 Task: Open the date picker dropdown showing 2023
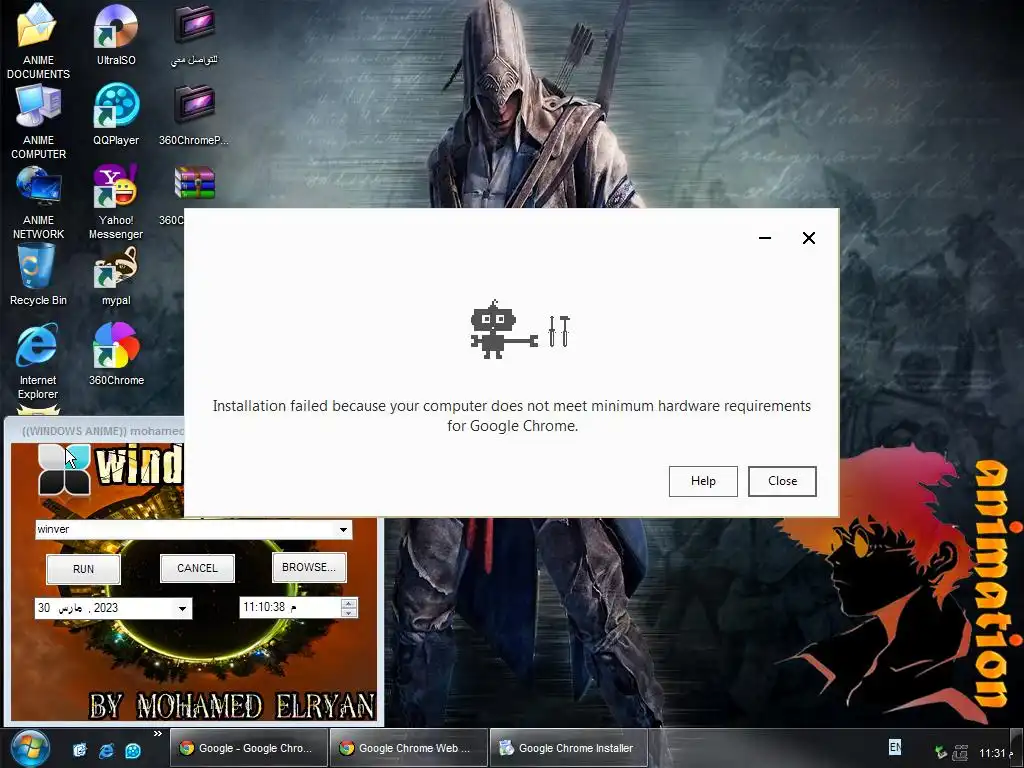182,609
